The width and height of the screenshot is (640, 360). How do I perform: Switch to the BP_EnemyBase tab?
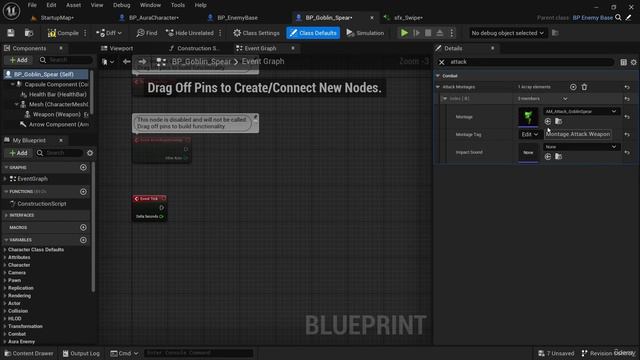click(237, 18)
